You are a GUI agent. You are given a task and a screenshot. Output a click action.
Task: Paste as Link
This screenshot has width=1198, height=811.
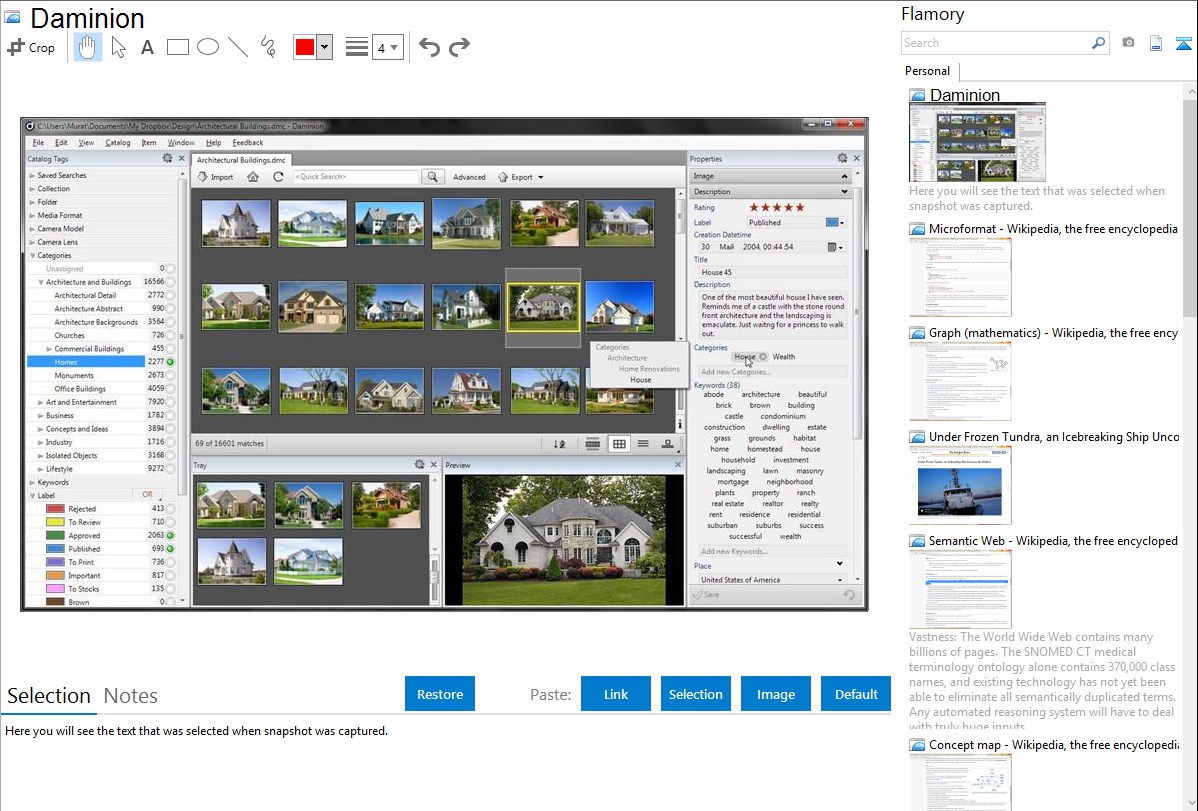point(616,694)
